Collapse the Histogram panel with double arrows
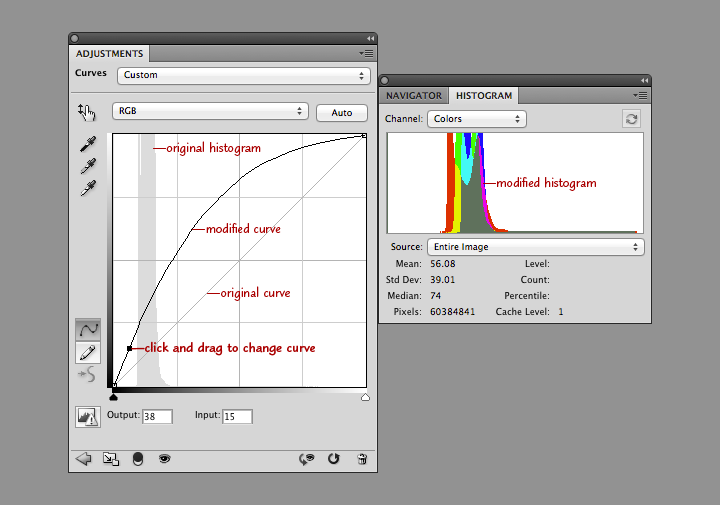Screen dimensions: 720x505 click(644, 80)
